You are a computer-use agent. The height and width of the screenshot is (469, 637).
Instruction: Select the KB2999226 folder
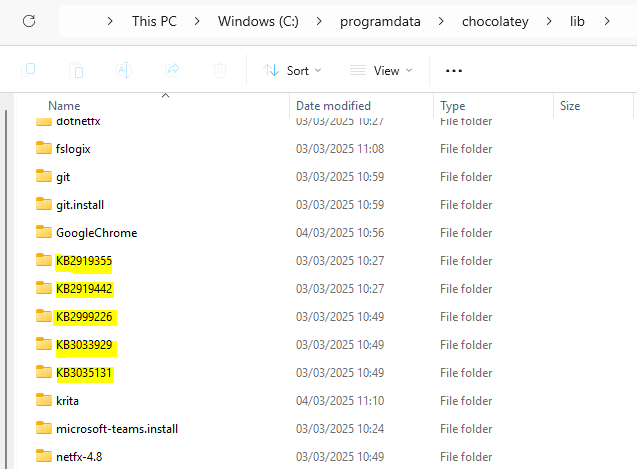[x=84, y=317]
